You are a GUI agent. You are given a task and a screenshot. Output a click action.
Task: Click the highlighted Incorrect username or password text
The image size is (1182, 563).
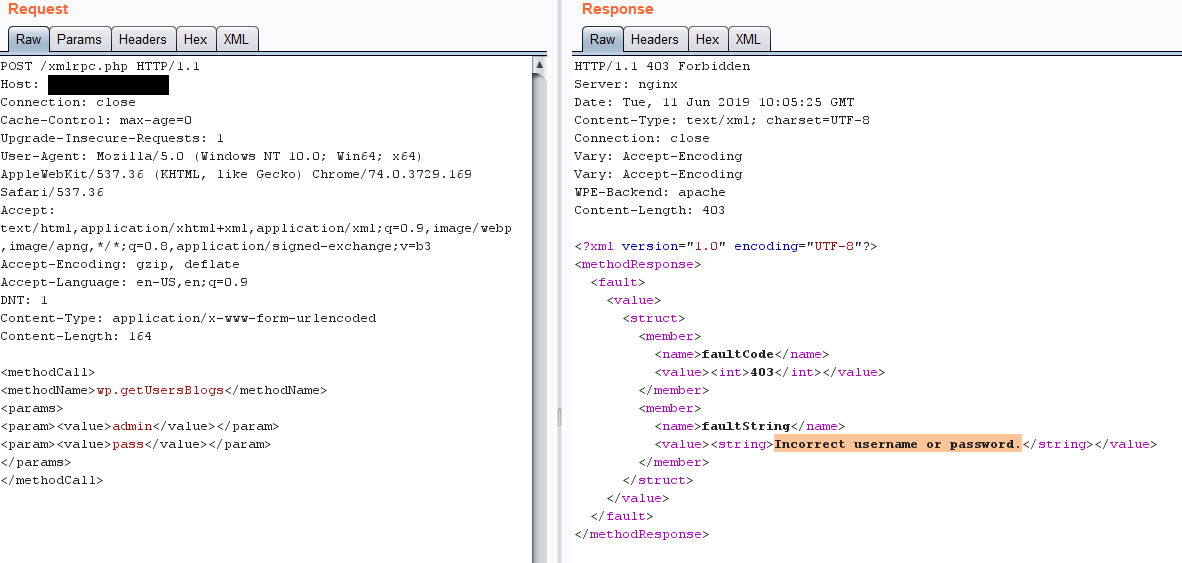pos(897,444)
